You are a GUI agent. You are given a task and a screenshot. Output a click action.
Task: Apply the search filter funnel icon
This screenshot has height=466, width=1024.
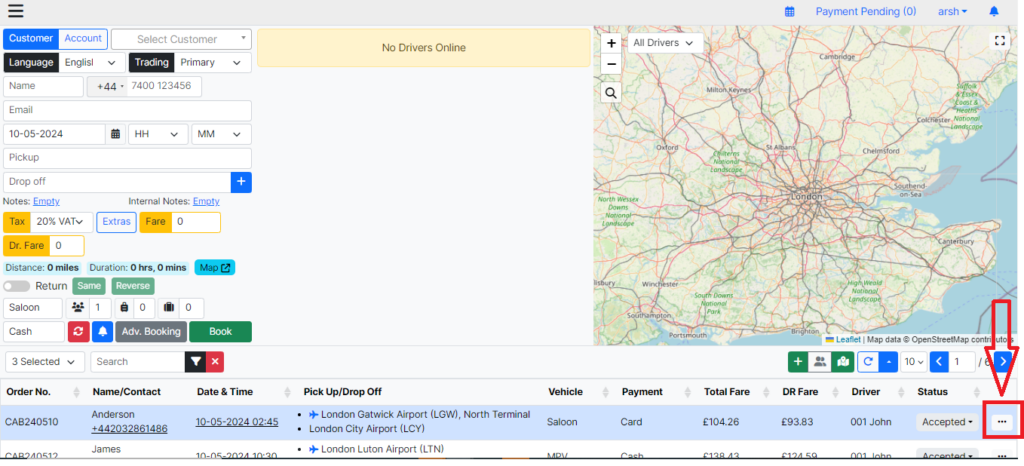click(x=195, y=362)
